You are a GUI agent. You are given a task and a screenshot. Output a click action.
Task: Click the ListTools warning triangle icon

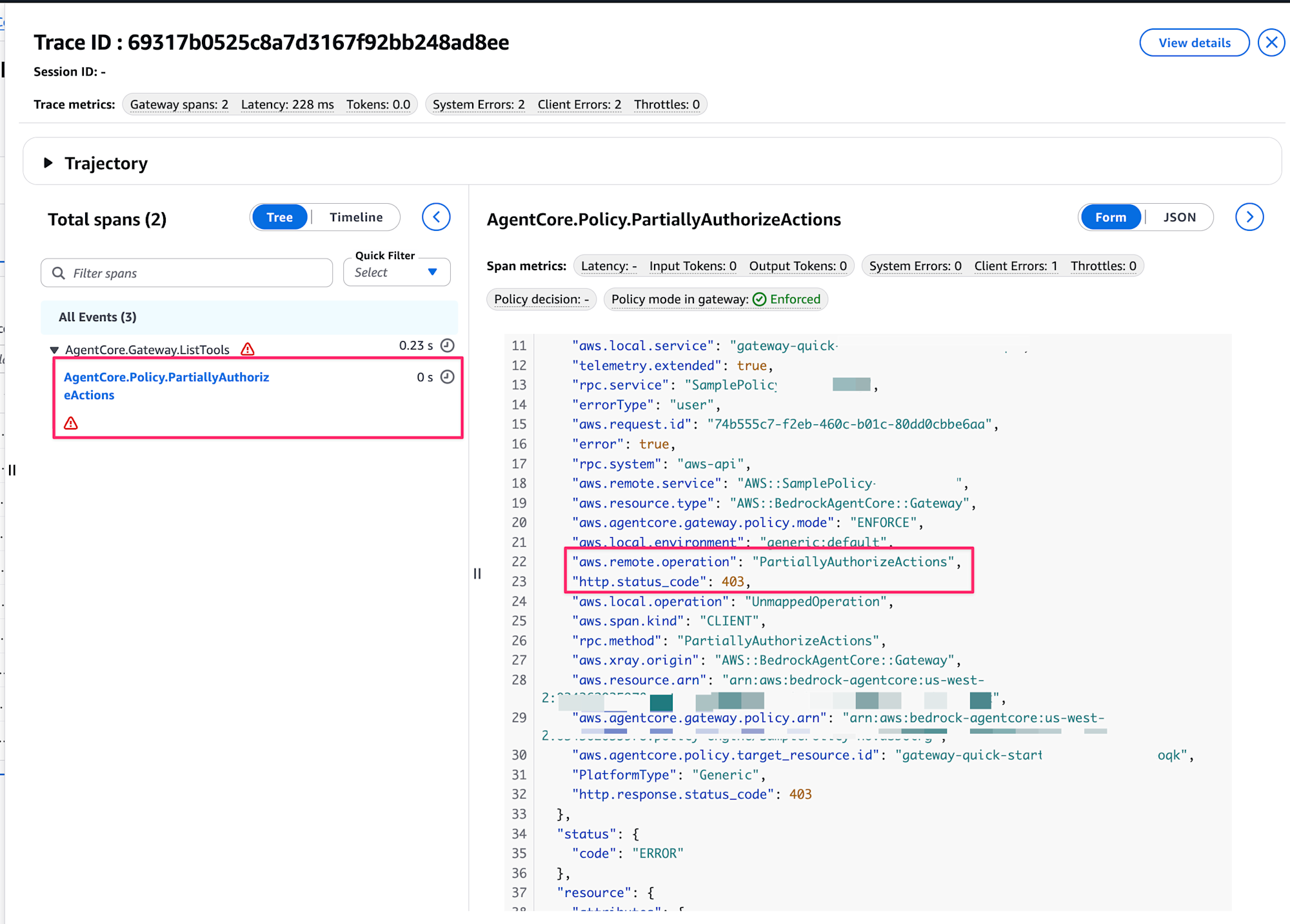point(248,349)
